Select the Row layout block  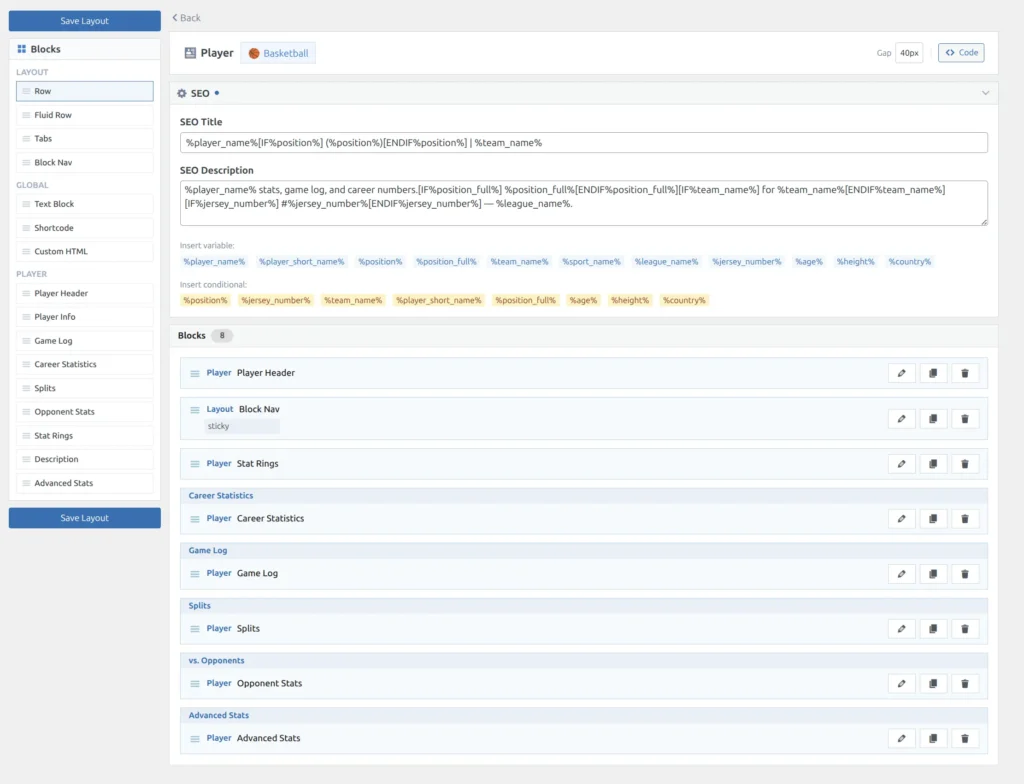85,91
